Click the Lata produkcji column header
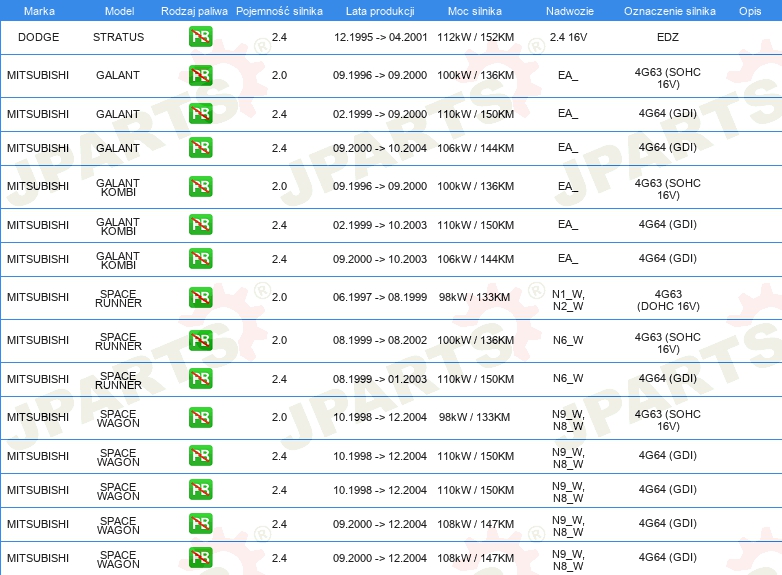The height and width of the screenshot is (575, 782). tap(380, 11)
